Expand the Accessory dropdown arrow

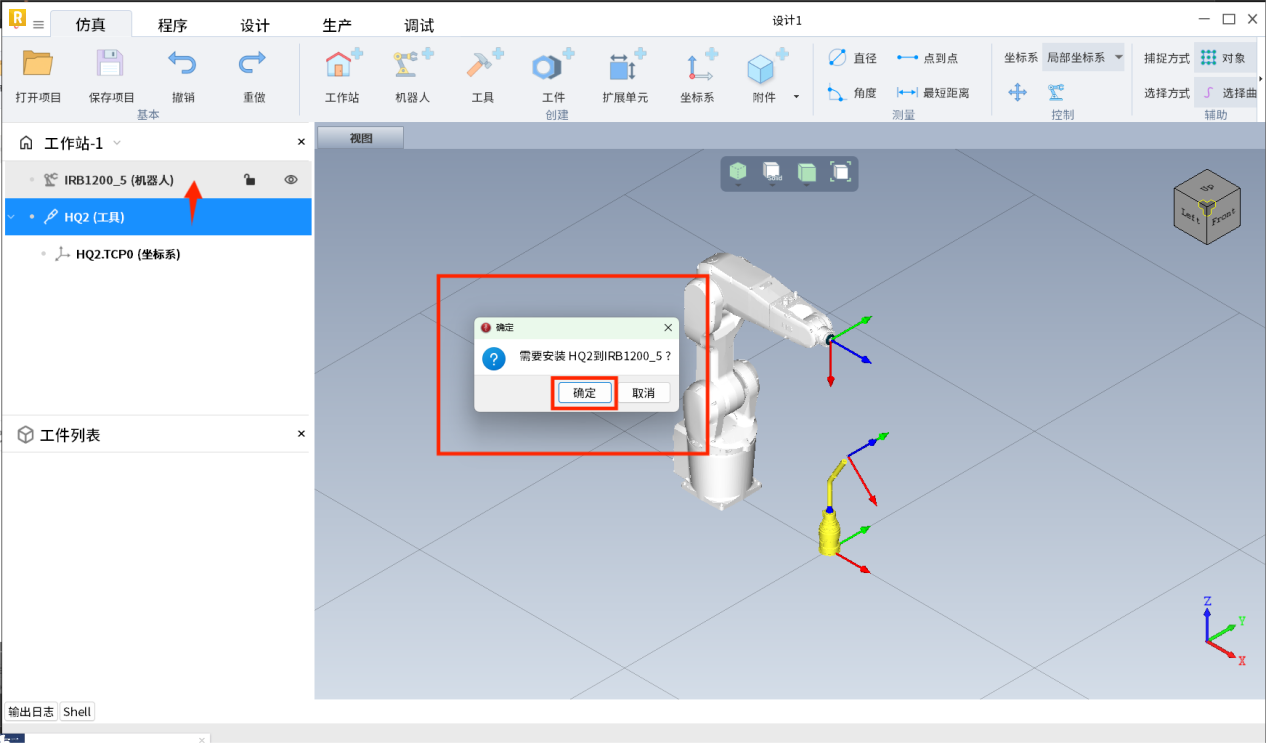tap(796, 97)
